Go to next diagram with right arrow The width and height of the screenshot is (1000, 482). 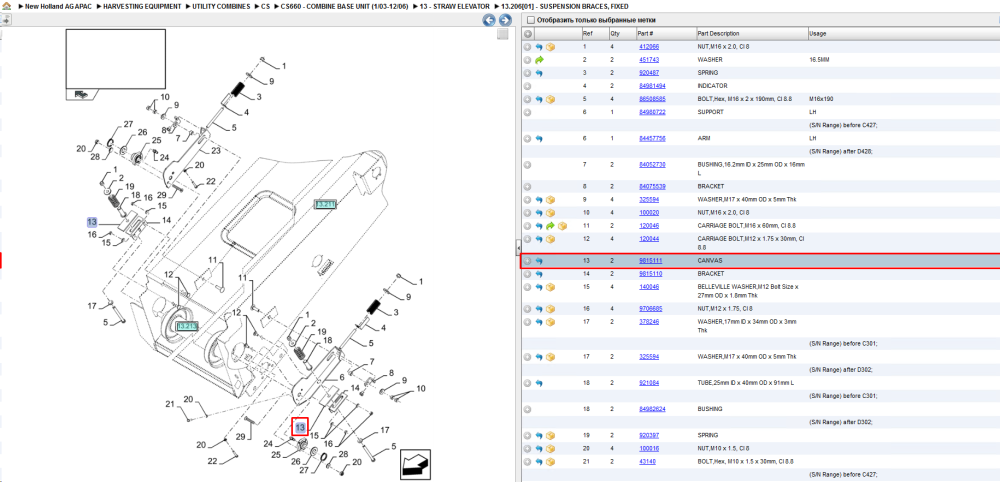click(x=503, y=20)
